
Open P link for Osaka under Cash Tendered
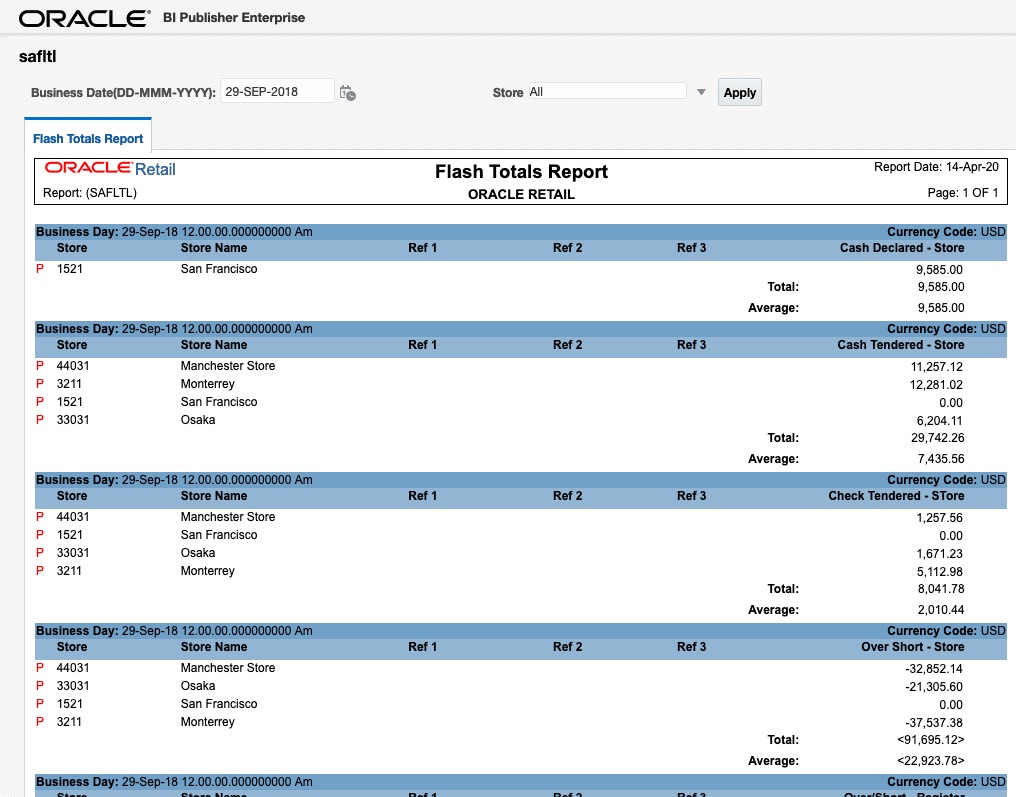click(x=40, y=420)
